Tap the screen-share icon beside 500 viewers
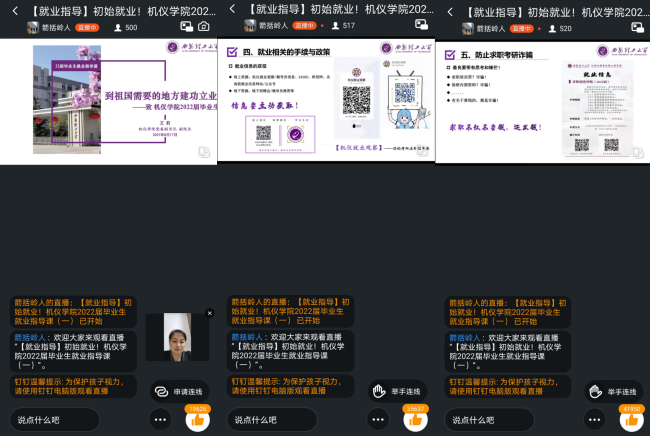Viewport: 650px width, 436px height. click(186, 27)
